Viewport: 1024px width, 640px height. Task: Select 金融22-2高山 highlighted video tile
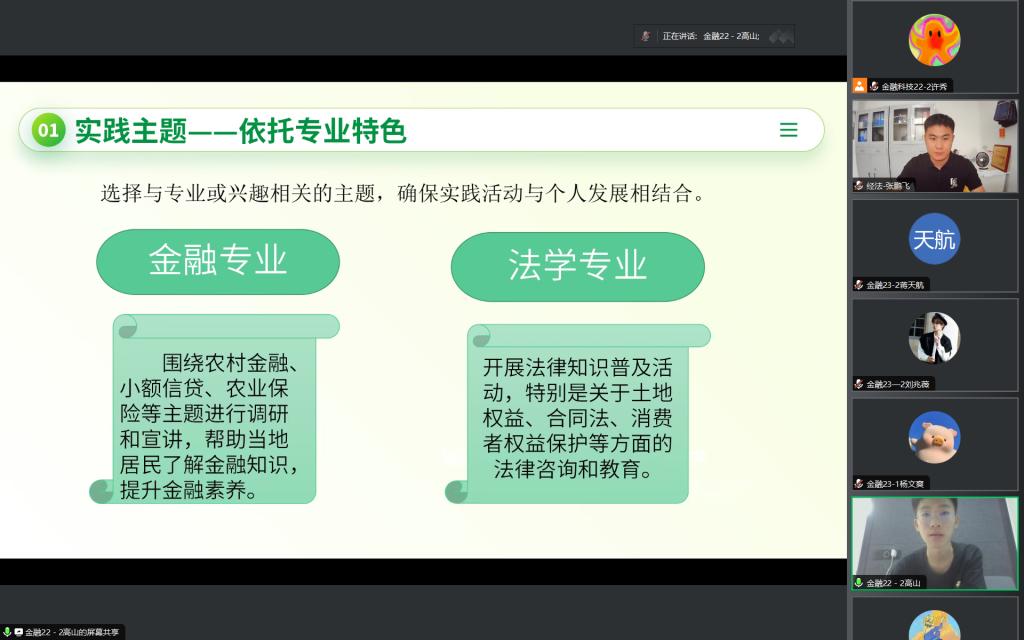coord(934,540)
